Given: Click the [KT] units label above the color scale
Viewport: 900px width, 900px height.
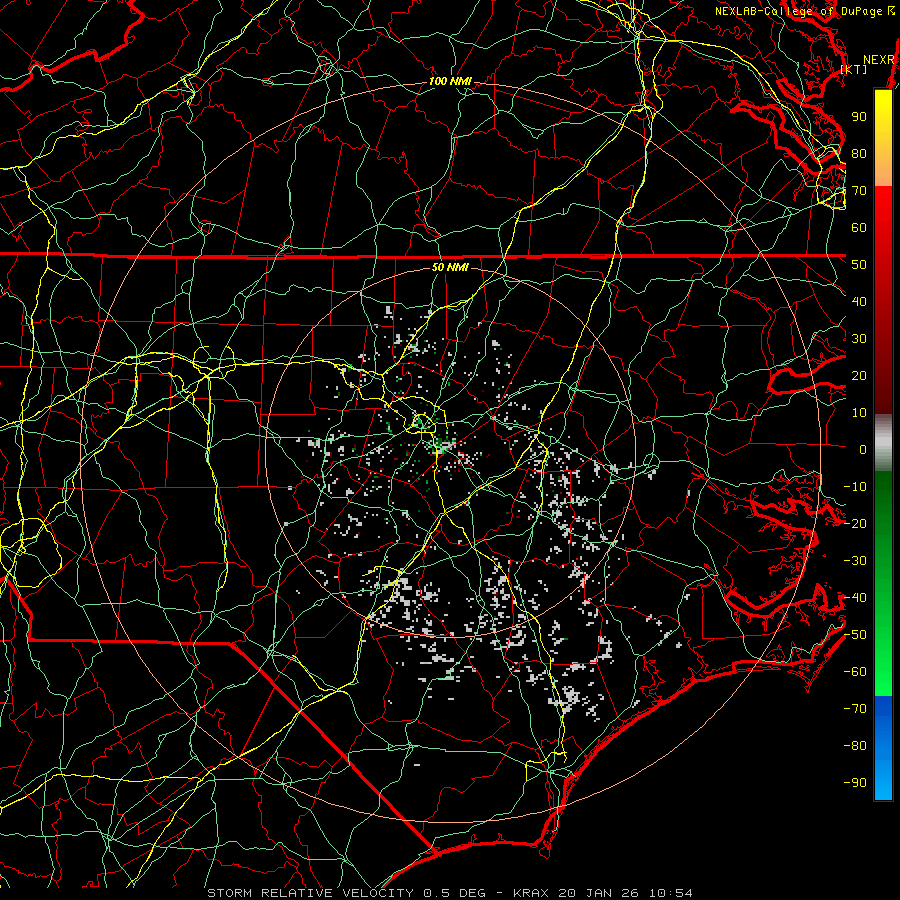Looking at the screenshot, I should coord(854,69).
